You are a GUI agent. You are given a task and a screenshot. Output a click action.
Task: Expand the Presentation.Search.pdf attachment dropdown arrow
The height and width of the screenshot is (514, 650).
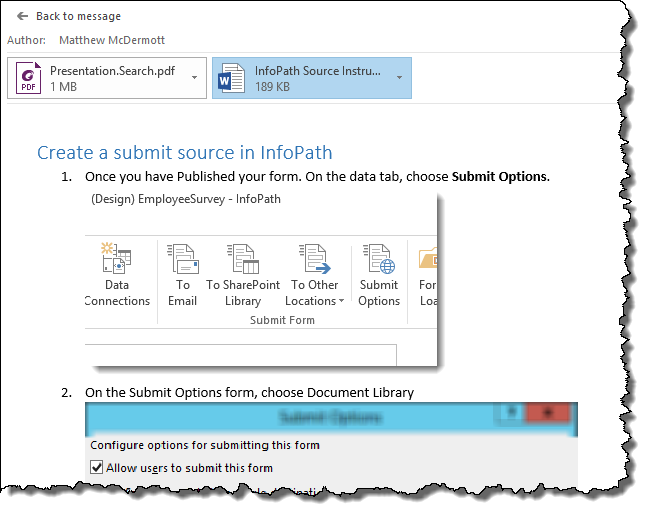click(194, 78)
